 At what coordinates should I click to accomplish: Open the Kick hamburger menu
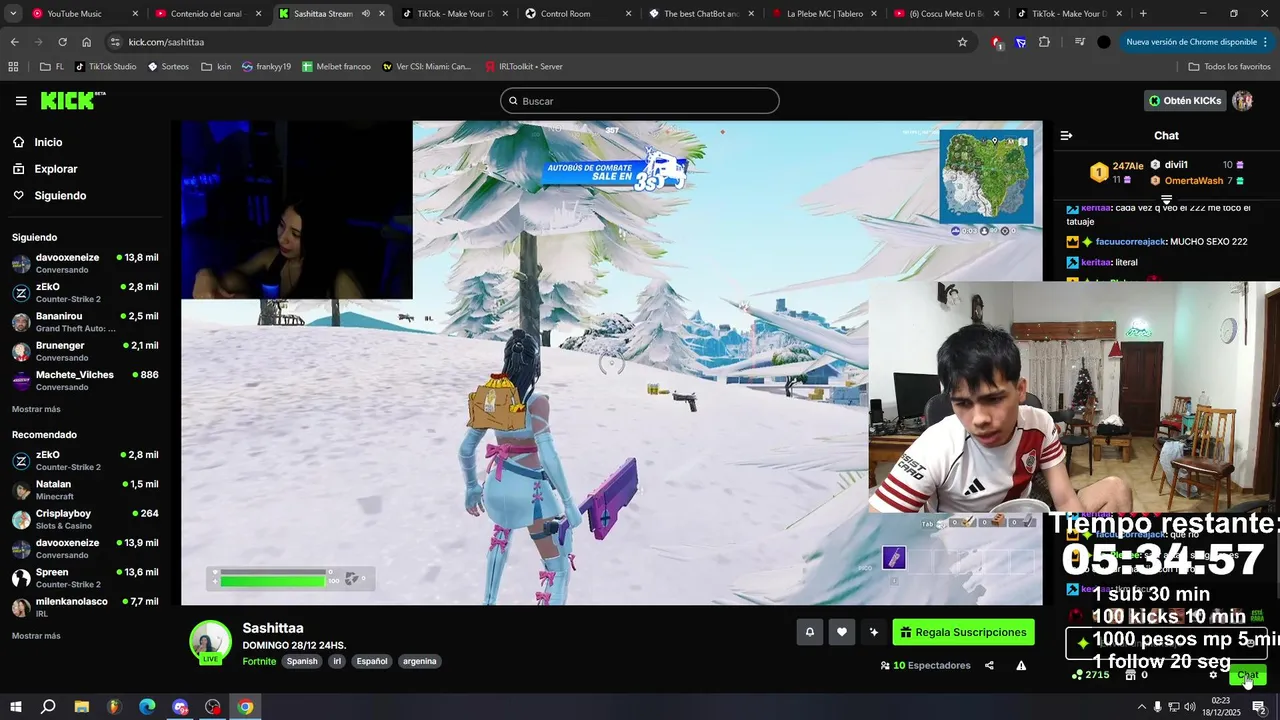coord(21,101)
